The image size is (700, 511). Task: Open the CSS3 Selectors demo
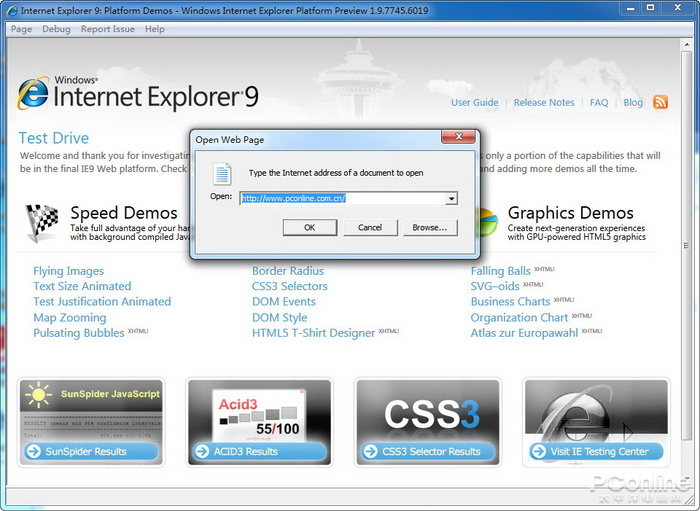pos(290,286)
